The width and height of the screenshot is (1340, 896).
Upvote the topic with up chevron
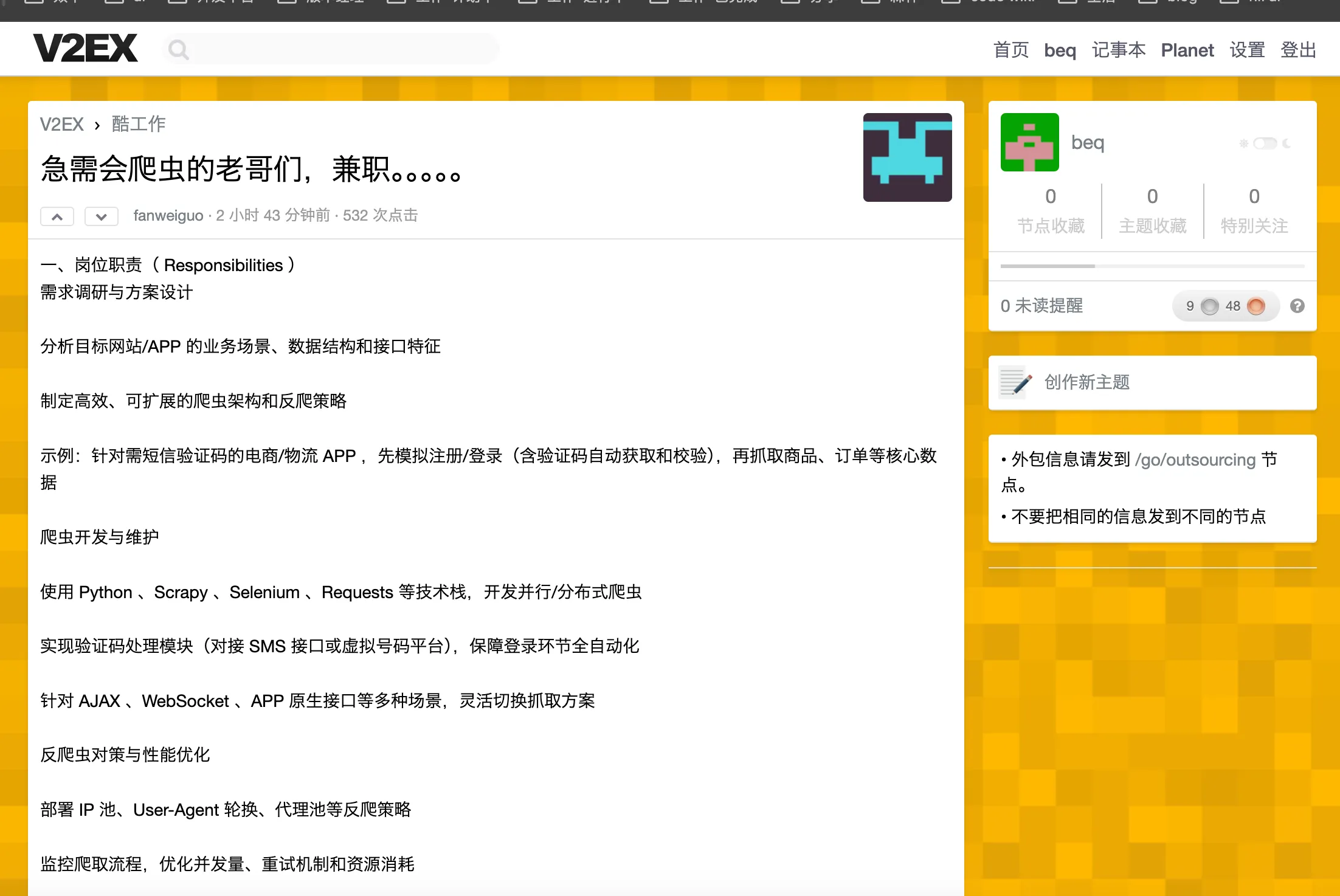[57, 216]
